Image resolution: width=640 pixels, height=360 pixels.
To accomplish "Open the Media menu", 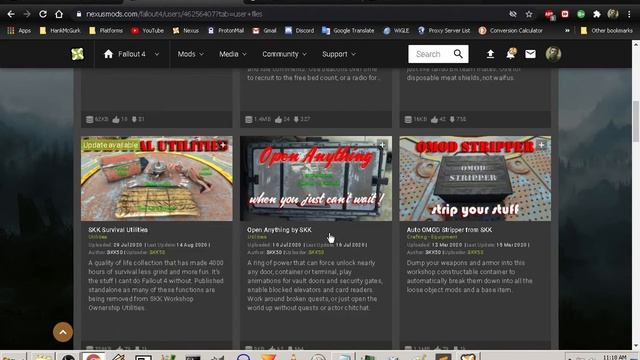I will click(x=233, y=54).
